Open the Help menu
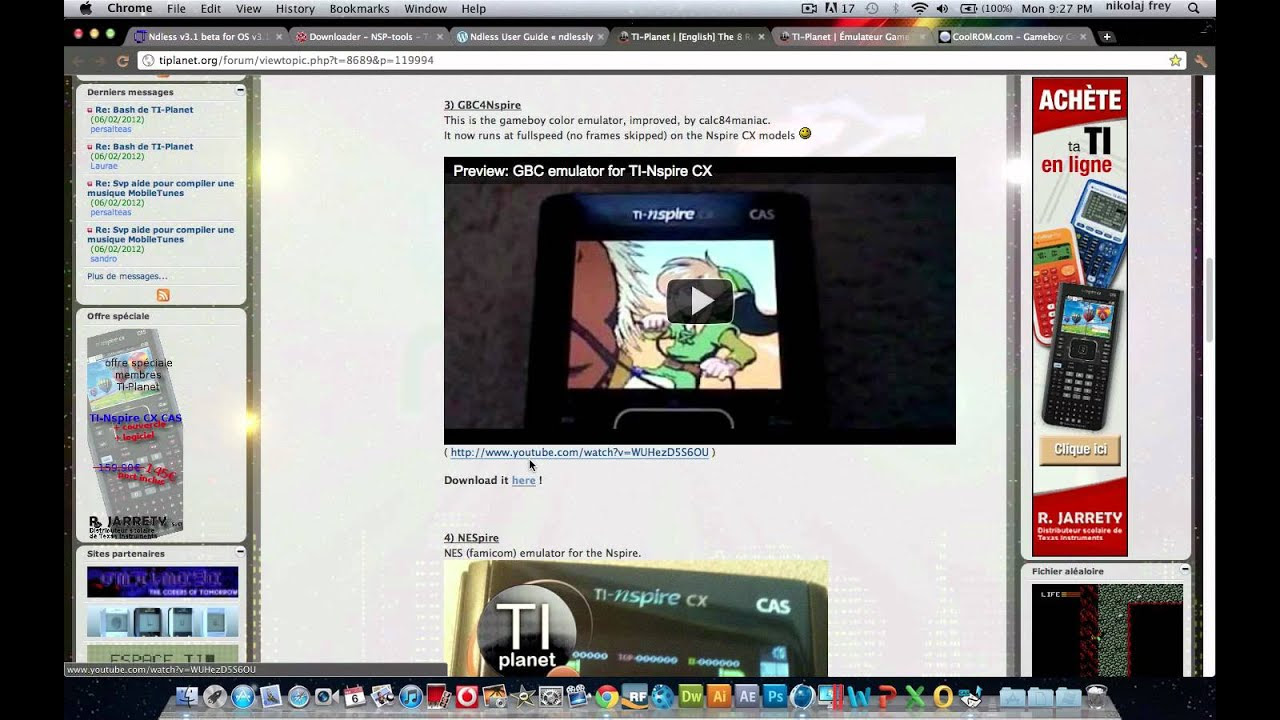This screenshot has width=1280, height=720. 473,8
